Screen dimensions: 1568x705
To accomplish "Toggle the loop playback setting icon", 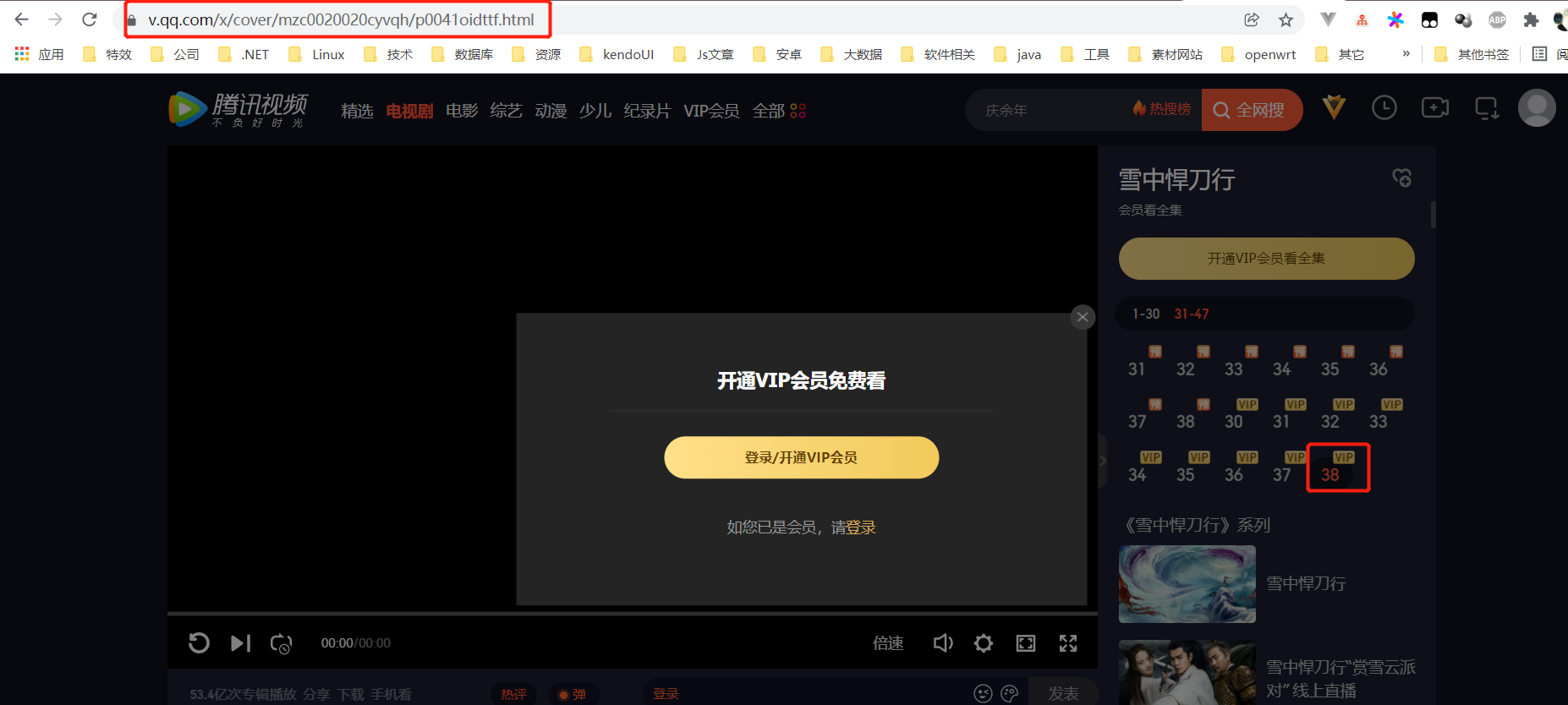I will (281, 643).
